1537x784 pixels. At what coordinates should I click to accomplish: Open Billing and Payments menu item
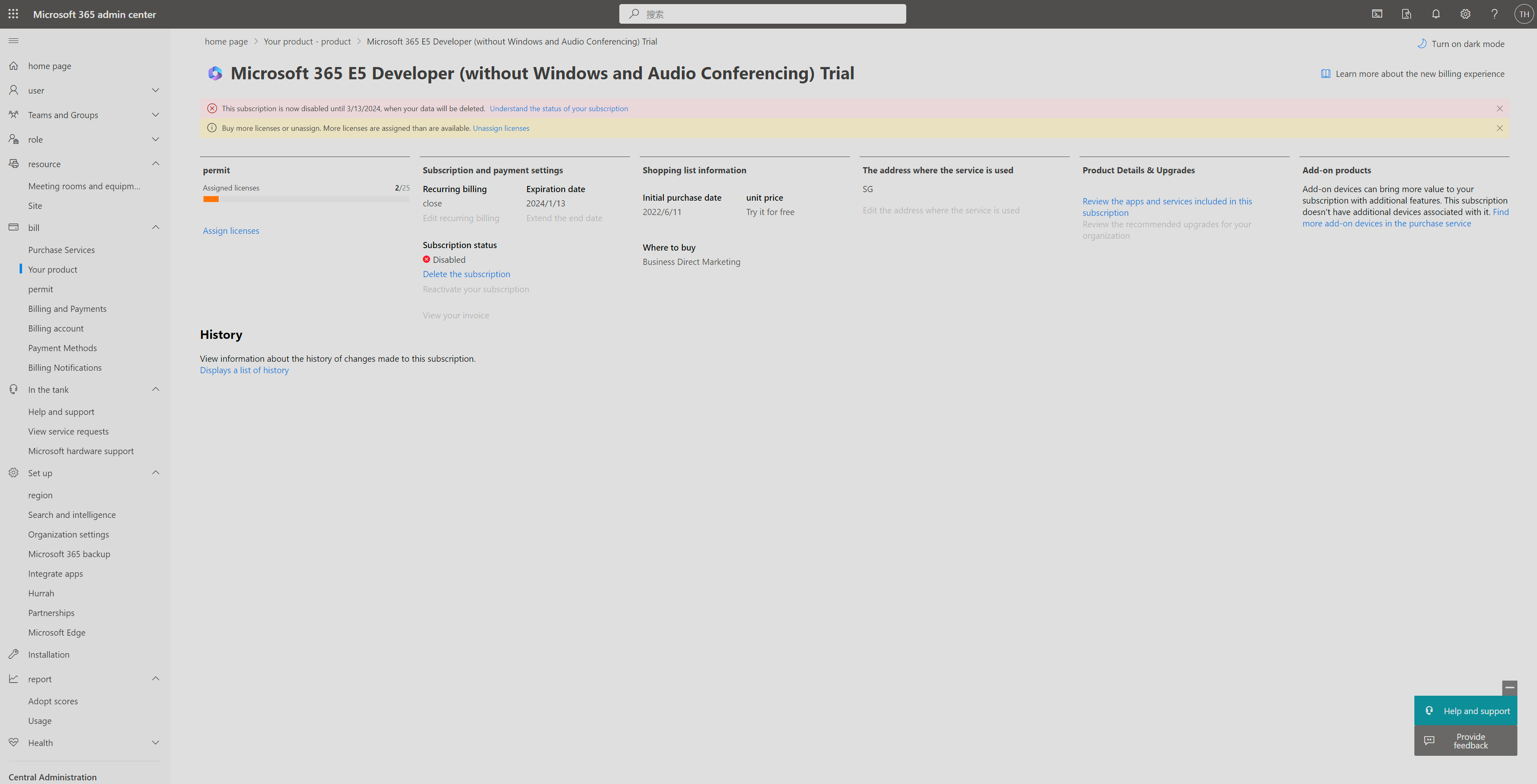point(67,309)
